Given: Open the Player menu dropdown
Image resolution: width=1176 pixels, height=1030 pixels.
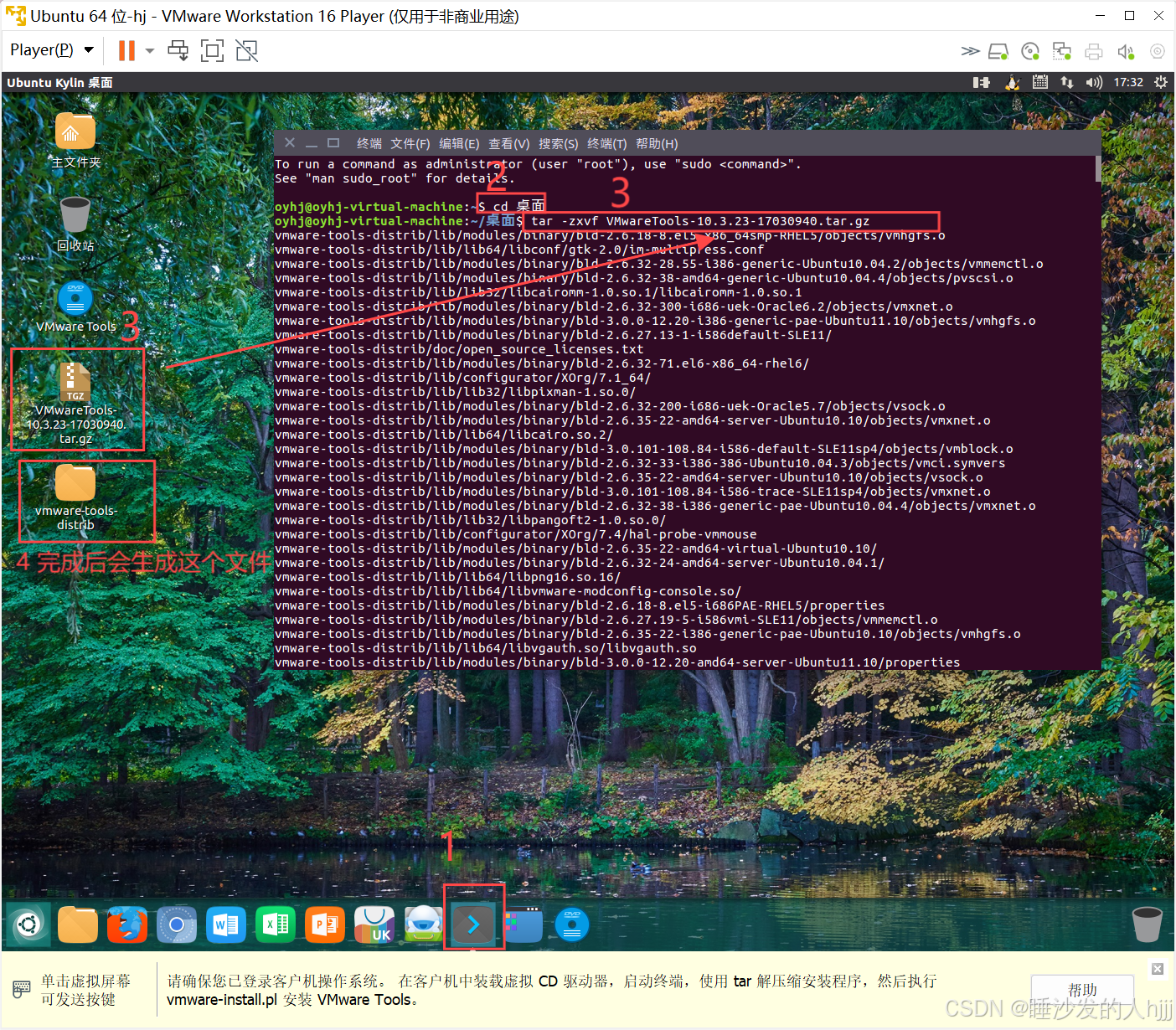Looking at the screenshot, I should pos(51,50).
